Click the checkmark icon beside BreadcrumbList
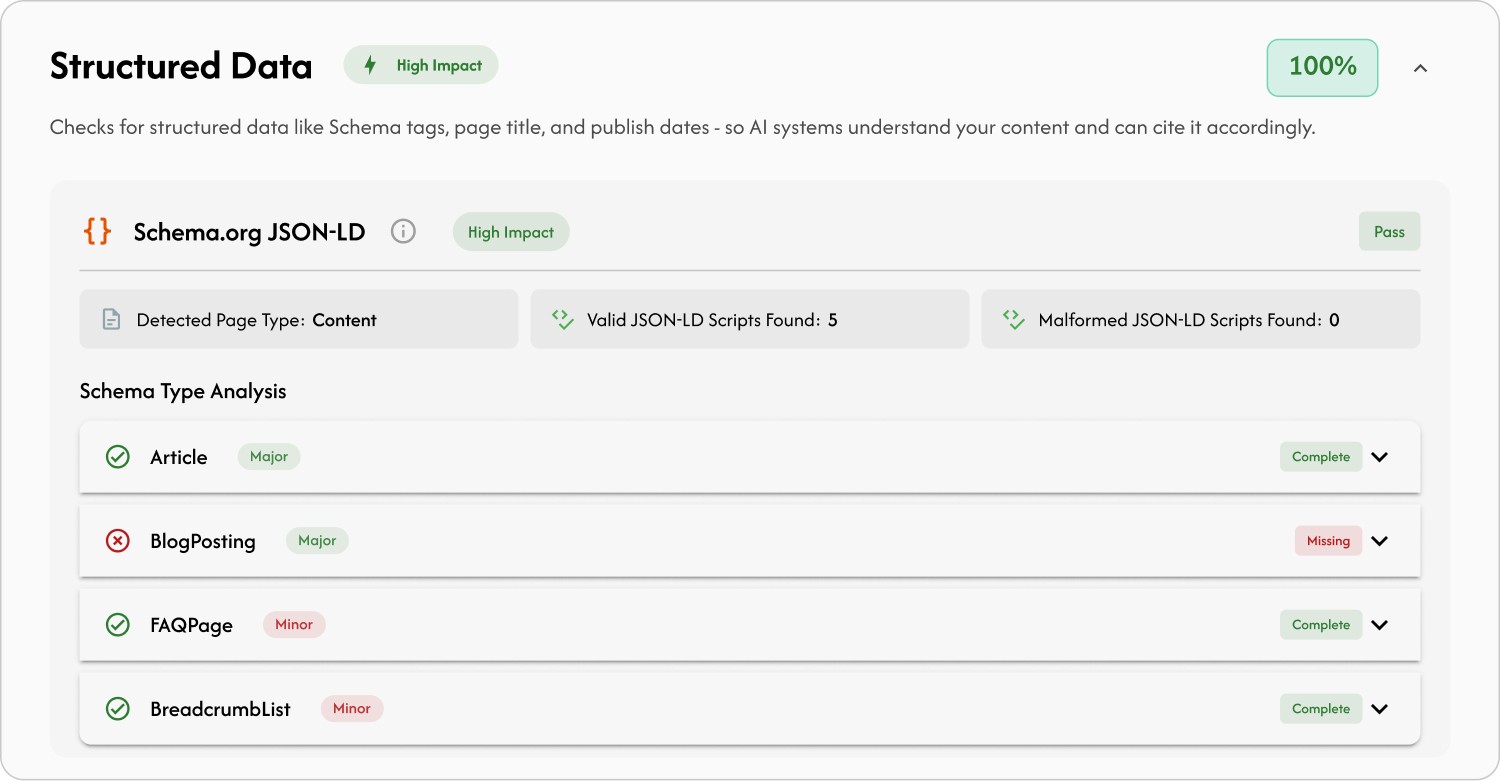 pos(117,708)
